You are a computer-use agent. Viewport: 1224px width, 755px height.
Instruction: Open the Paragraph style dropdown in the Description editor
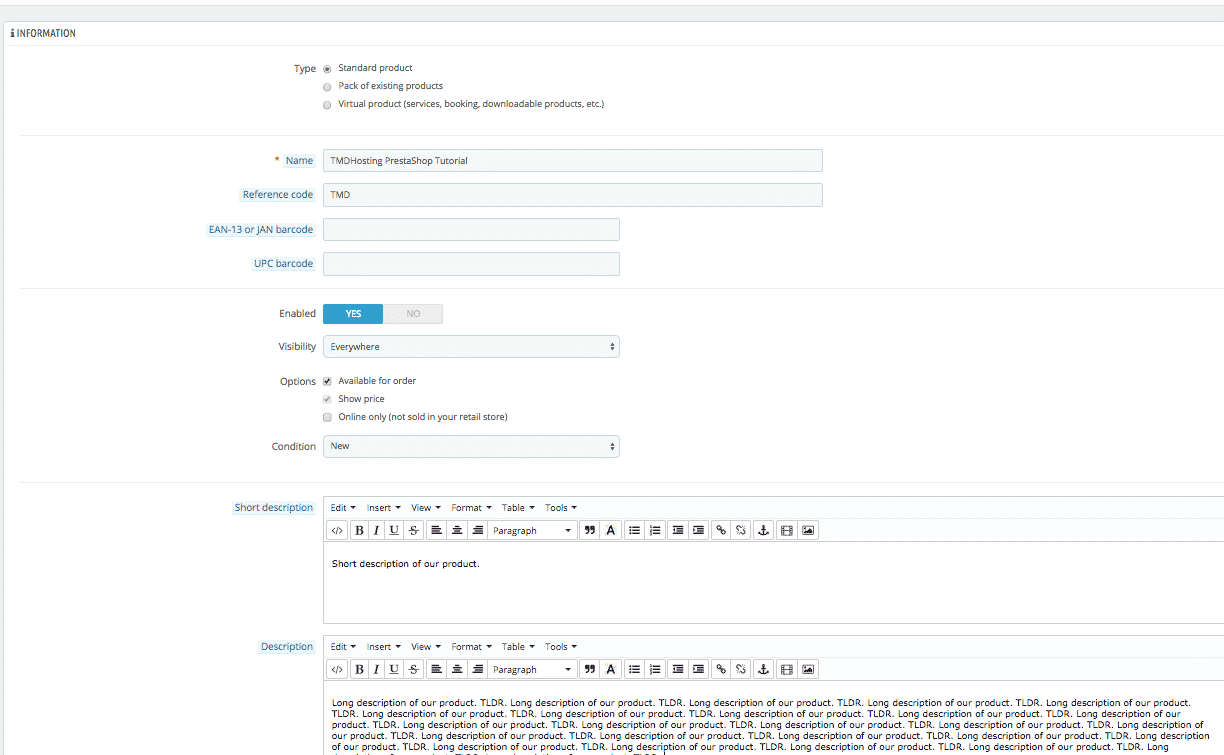point(531,668)
